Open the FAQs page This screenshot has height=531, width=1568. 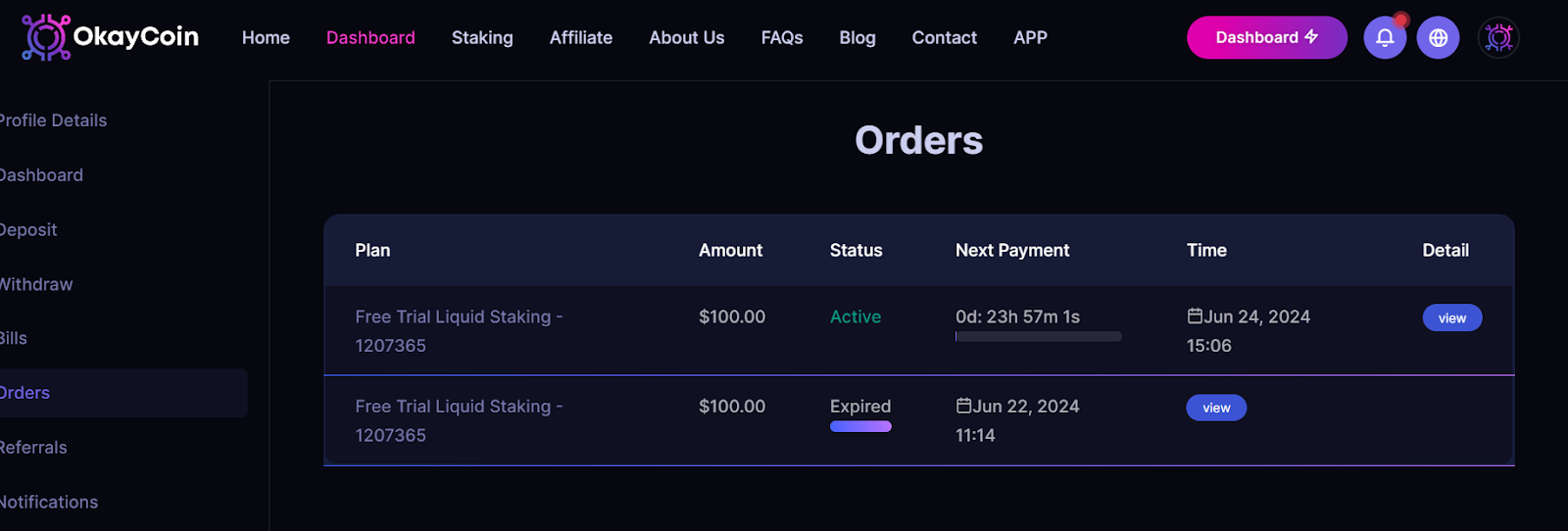[x=781, y=37]
